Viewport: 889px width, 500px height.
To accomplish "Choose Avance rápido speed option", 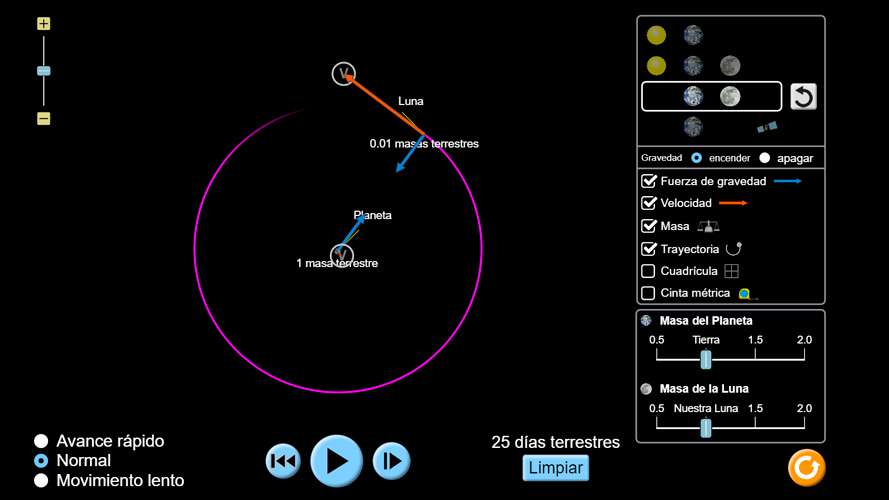I will (41, 441).
